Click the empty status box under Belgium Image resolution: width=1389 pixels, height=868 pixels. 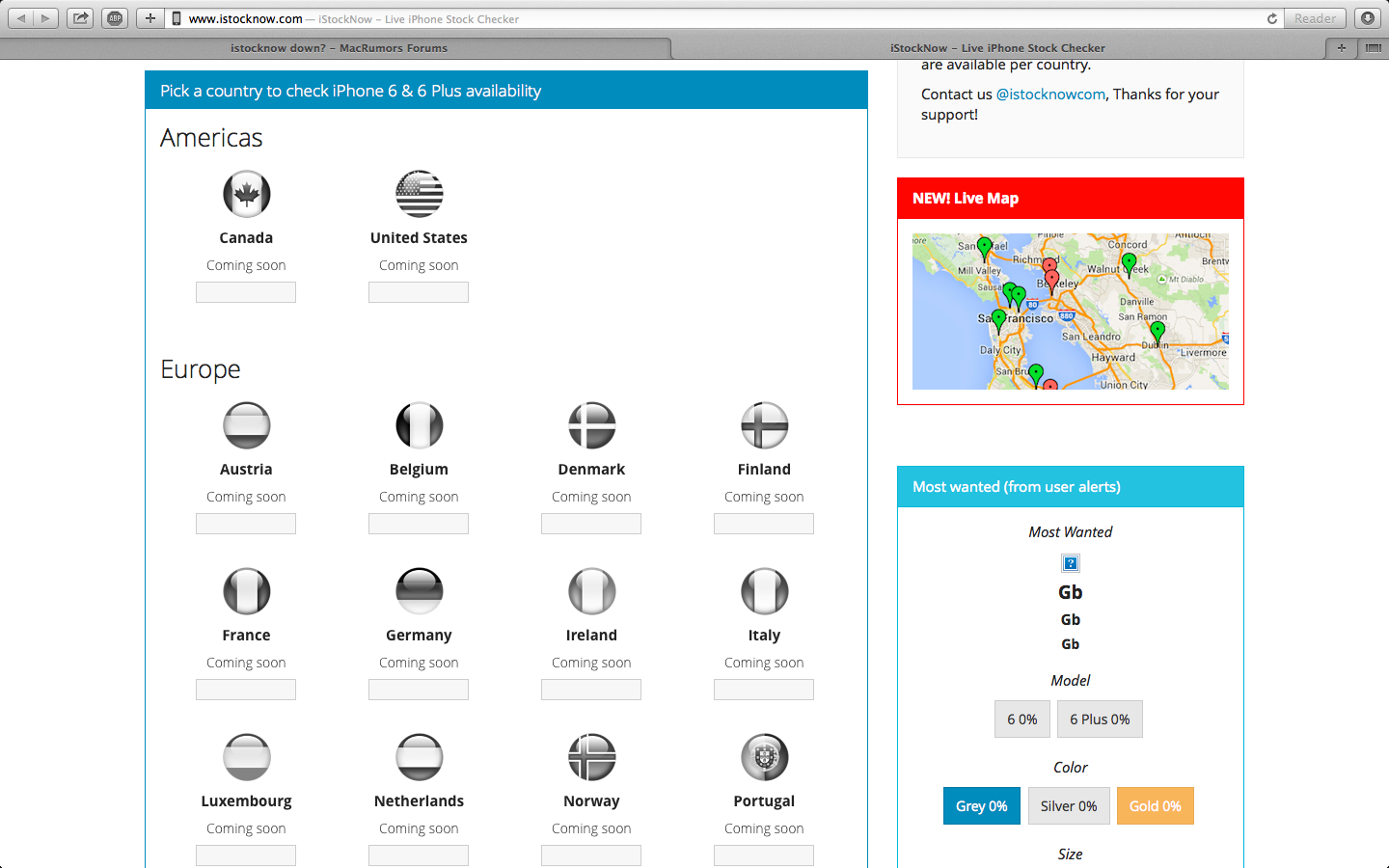[x=419, y=524]
